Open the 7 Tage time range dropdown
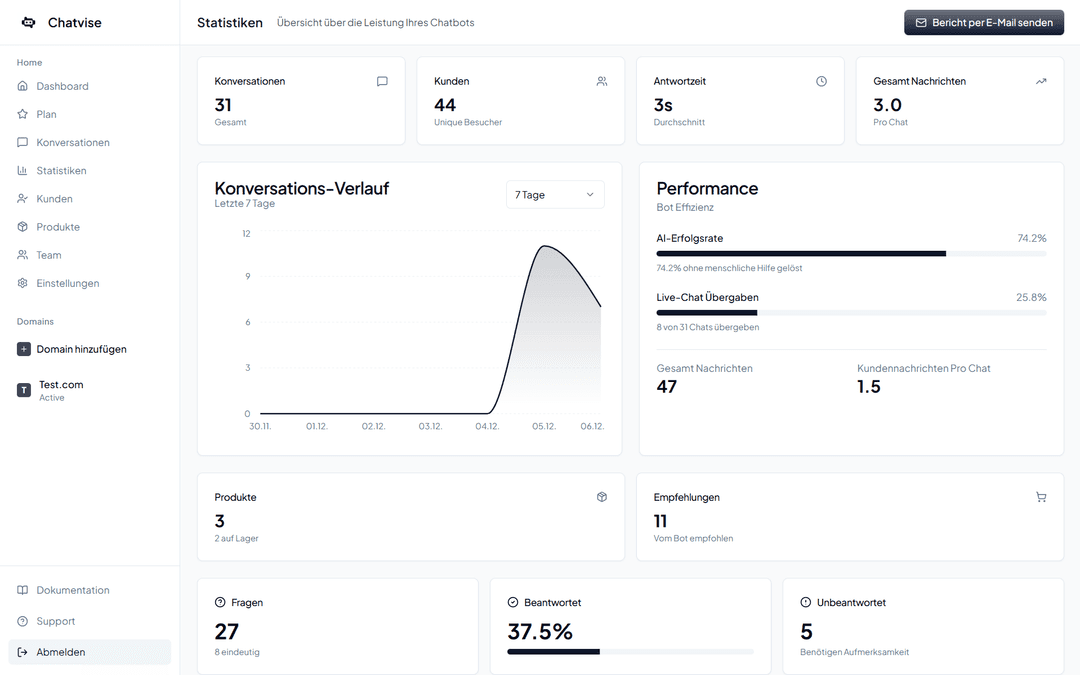The width and height of the screenshot is (1080, 675). 555,195
